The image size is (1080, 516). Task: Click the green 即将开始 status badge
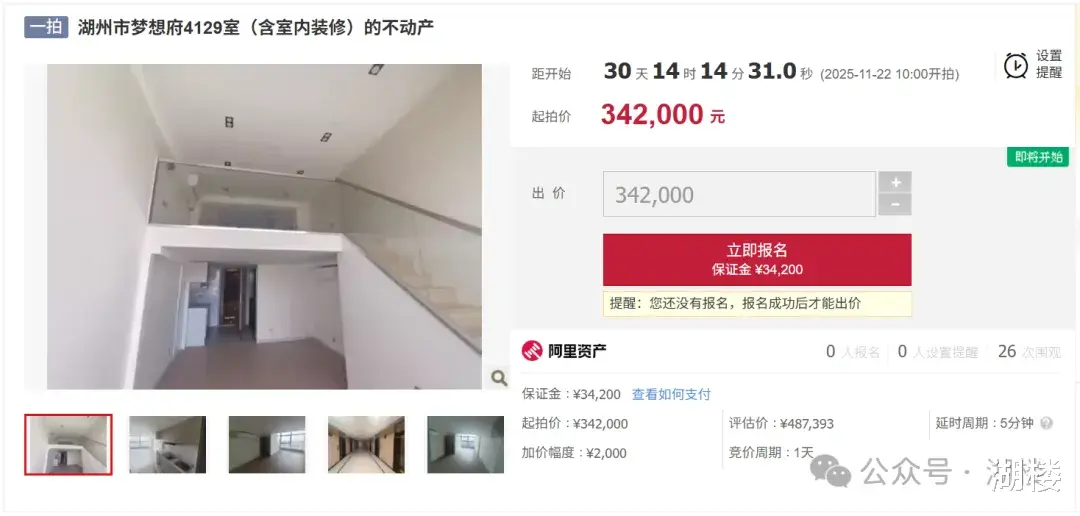click(x=1037, y=157)
